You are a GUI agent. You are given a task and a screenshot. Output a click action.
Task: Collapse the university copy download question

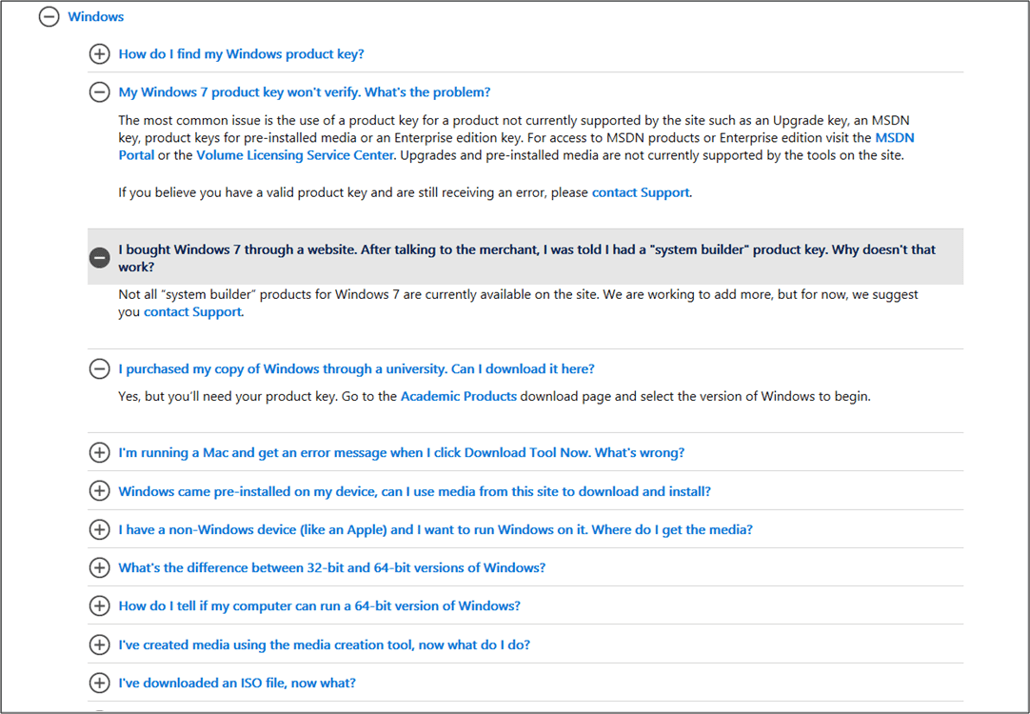[x=99, y=368]
